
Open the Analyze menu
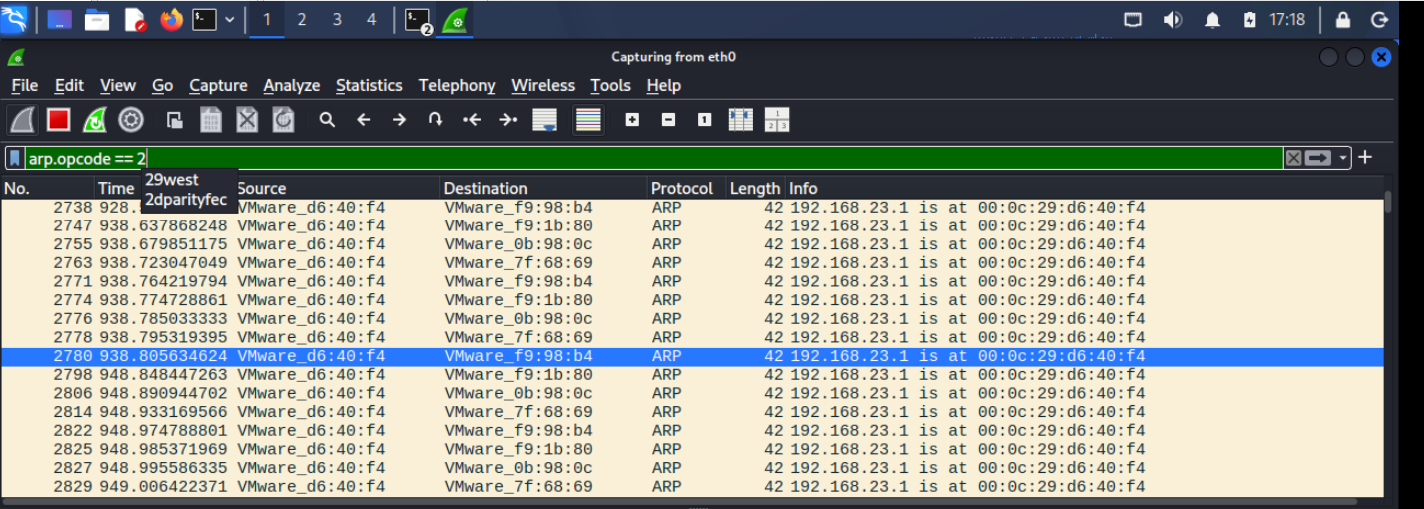[x=292, y=85]
